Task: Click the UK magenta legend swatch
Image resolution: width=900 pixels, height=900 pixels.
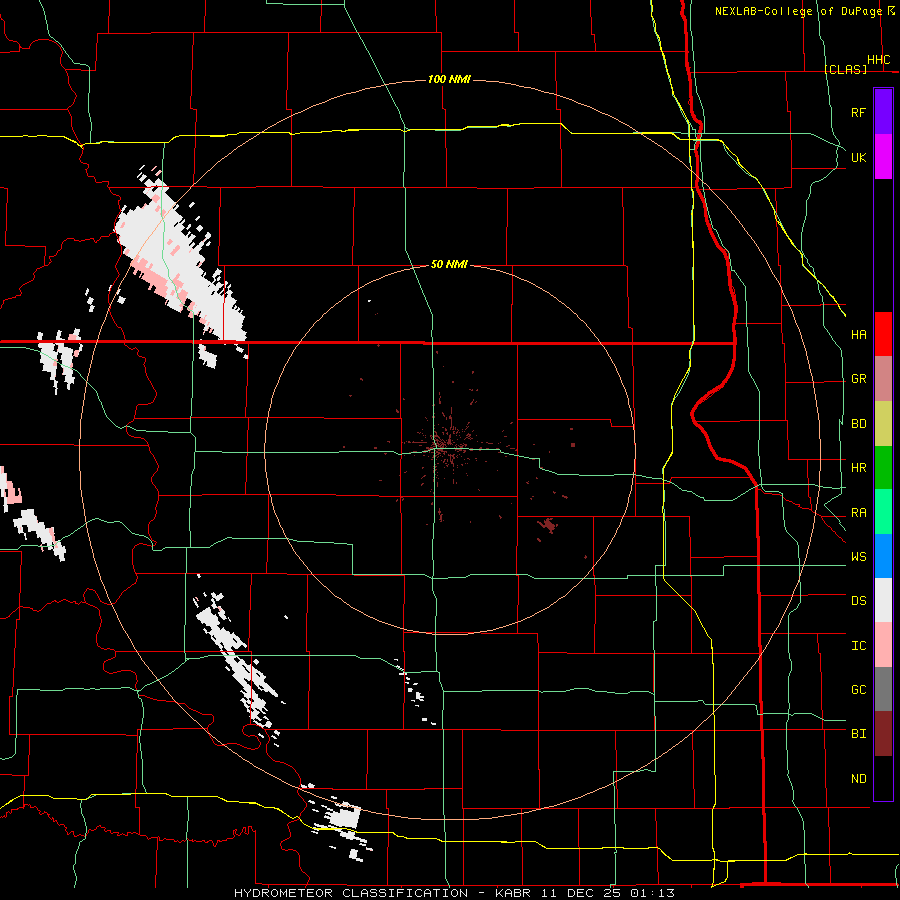Action: tap(883, 157)
